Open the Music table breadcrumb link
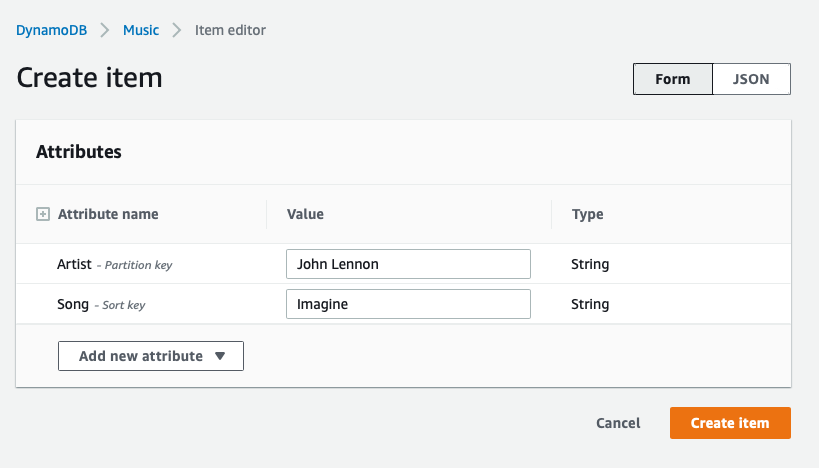819x468 pixels. click(x=141, y=30)
